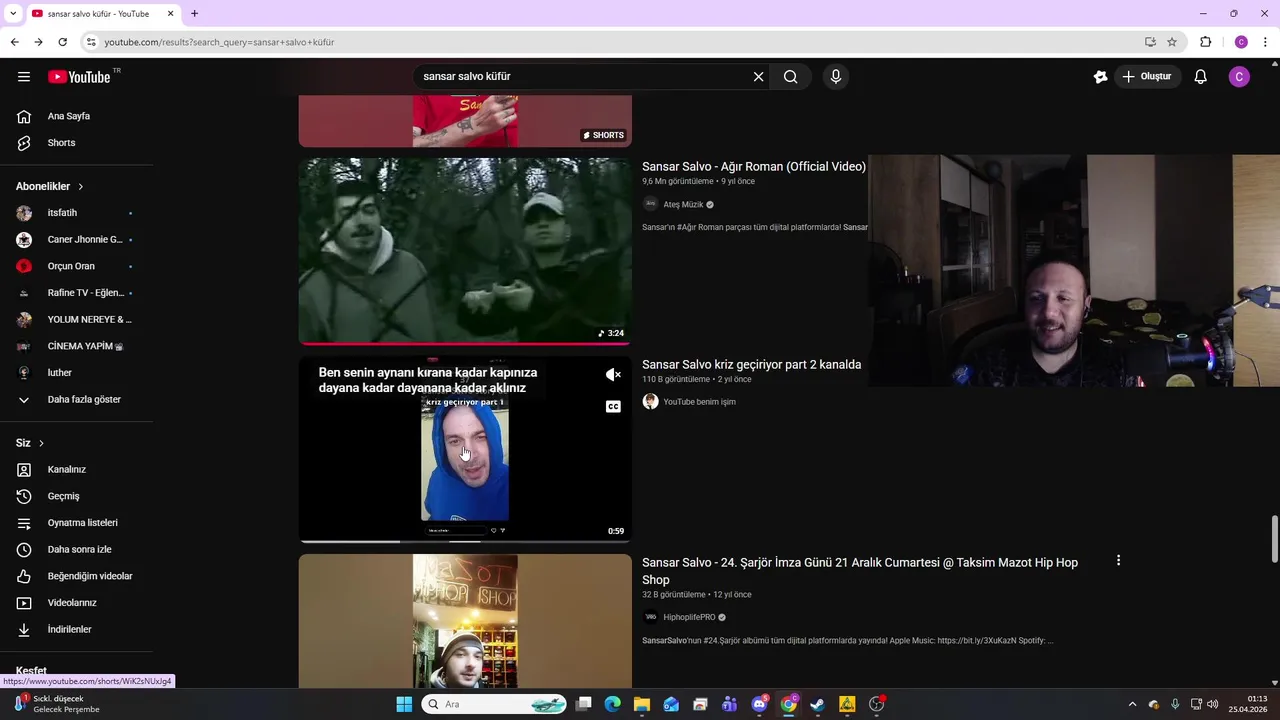Open the Chrome extensions puzzle icon
The width and height of the screenshot is (1280, 720).
pyautogui.click(x=1205, y=42)
